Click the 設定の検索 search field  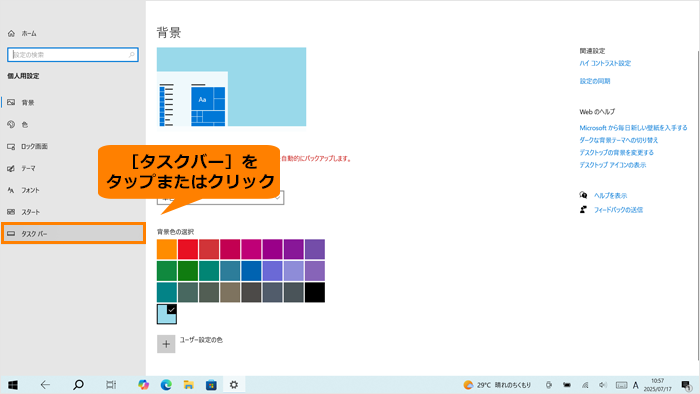click(73, 55)
